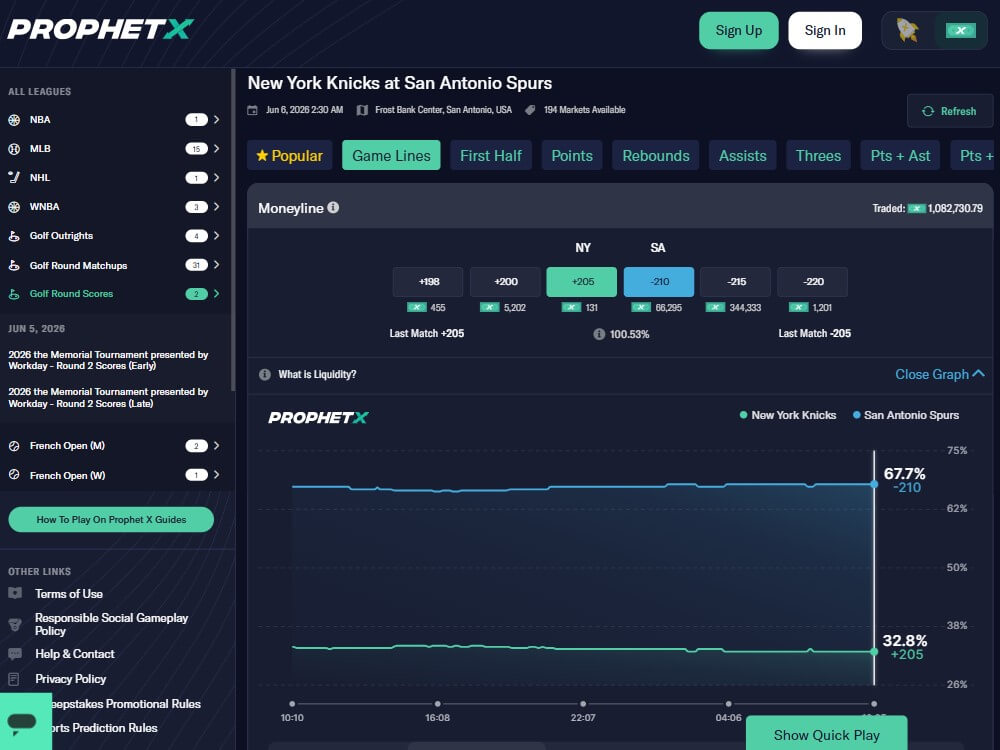The width and height of the screenshot is (1000, 750).
Task: Expand the French Open (M) chevron
Action: [217, 446]
